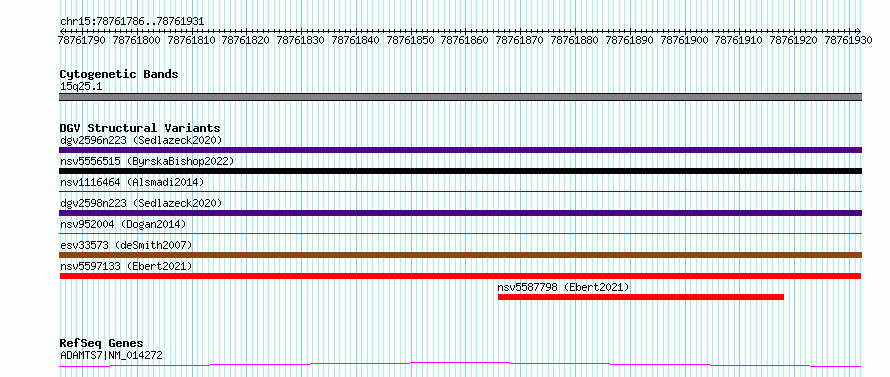Click ruler position 78761890
The image size is (890, 377).
[x=629, y=40]
